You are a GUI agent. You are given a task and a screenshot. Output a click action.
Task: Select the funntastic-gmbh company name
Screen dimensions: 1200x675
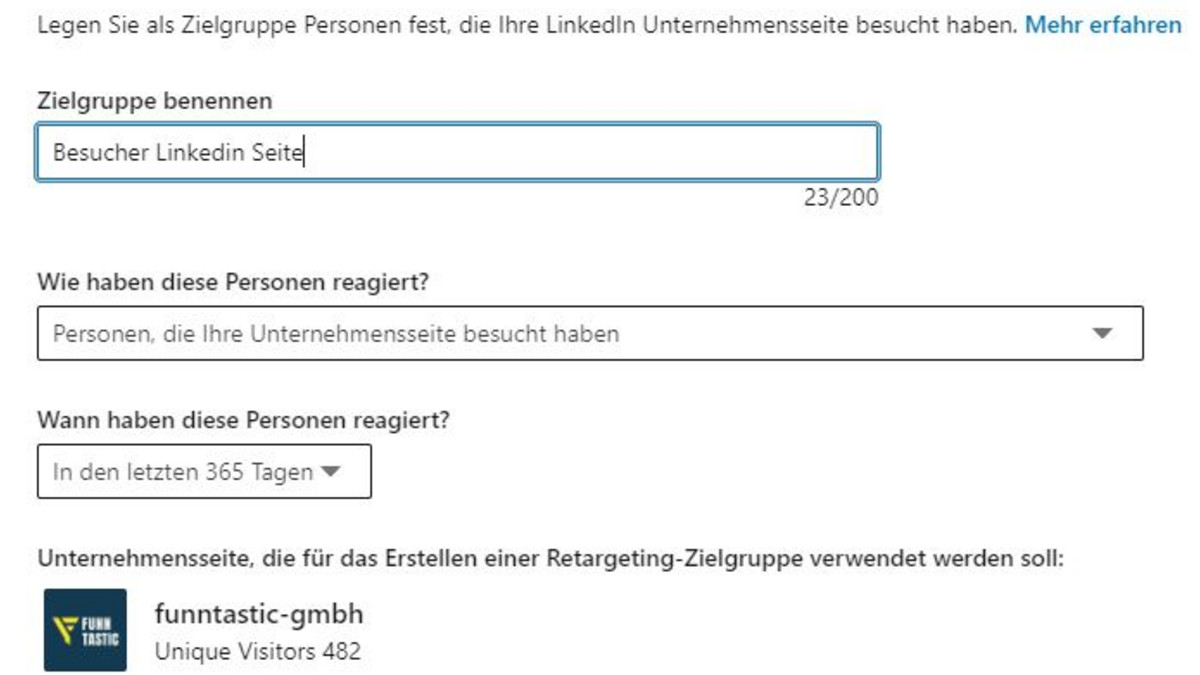[x=259, y=612]
